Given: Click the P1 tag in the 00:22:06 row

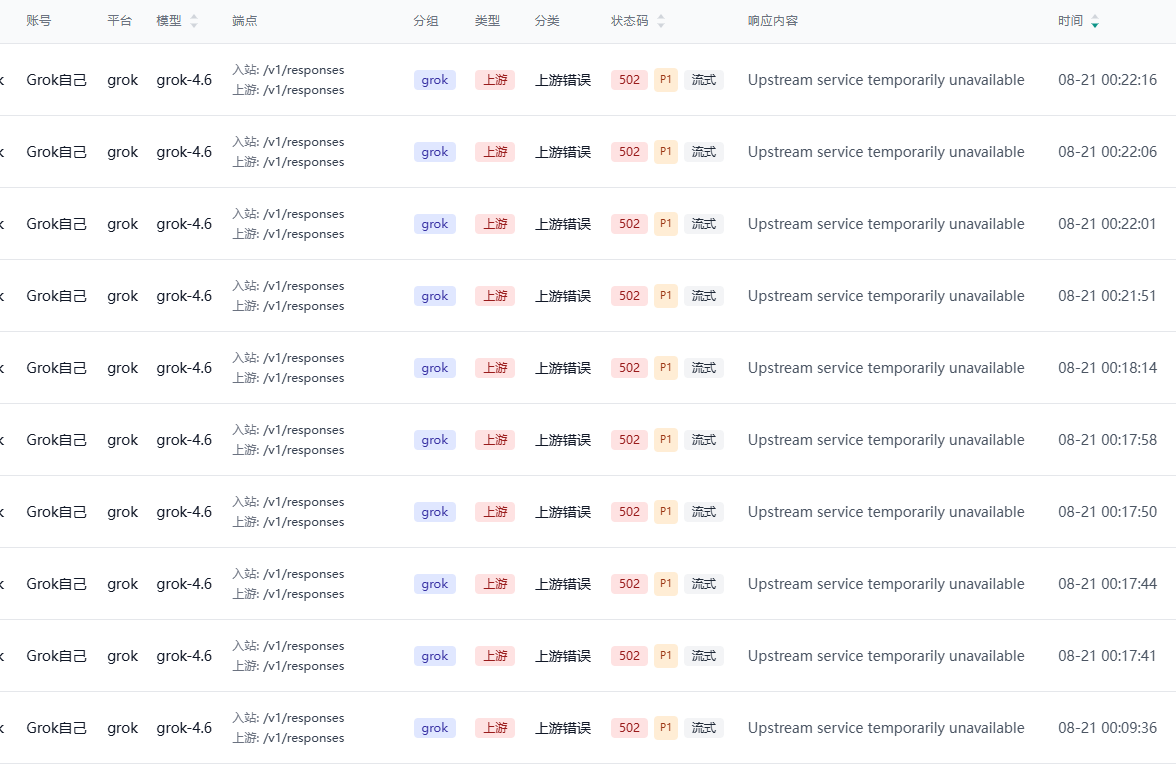Looking at the screenshot, I should pyautogui.click(x=666, y=152).
